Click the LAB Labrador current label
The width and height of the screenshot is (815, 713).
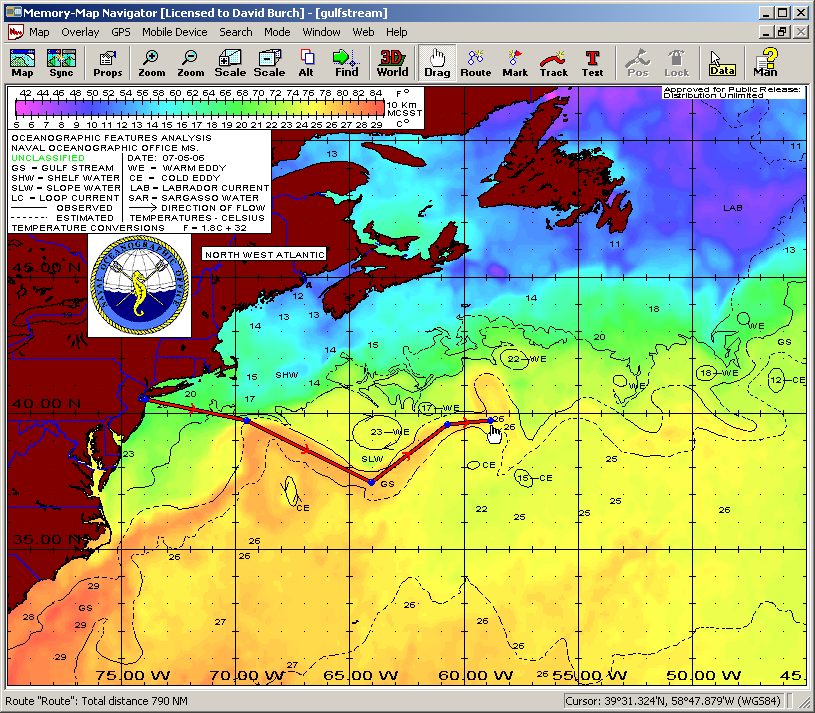(x=733, y=208)
